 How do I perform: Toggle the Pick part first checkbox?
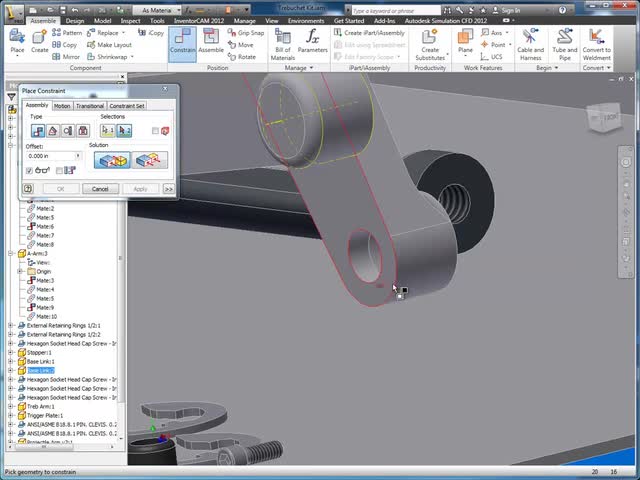(x=155, y=131)
